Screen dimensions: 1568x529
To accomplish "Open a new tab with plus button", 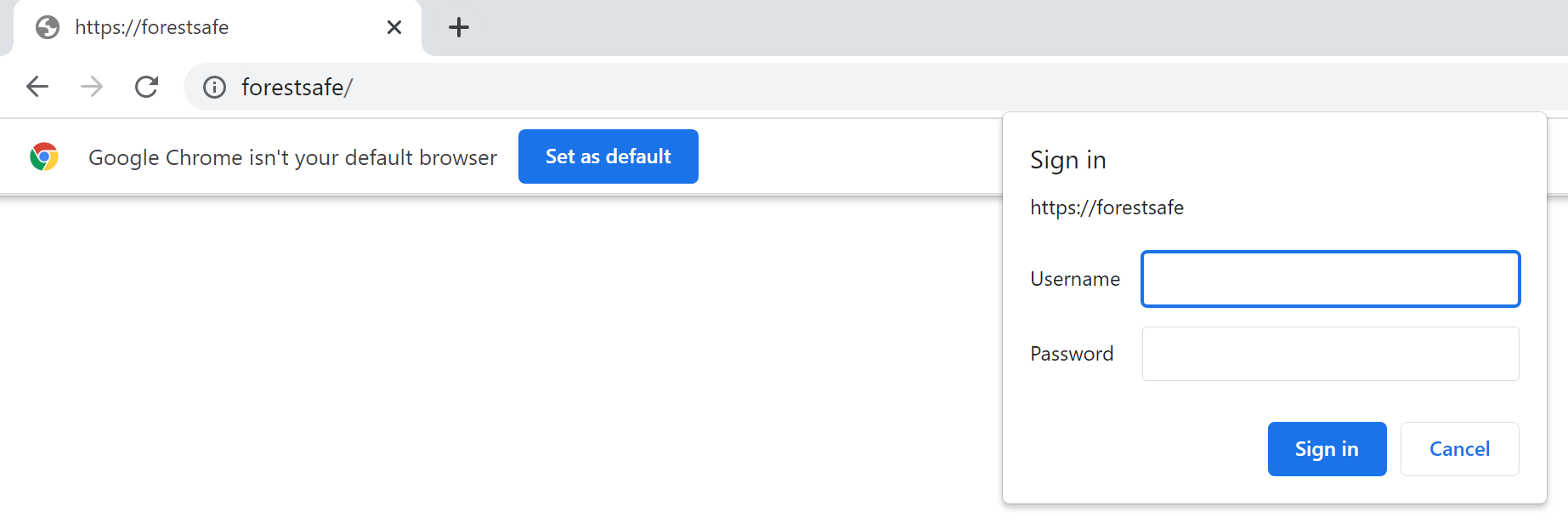I will coord(459,27).
